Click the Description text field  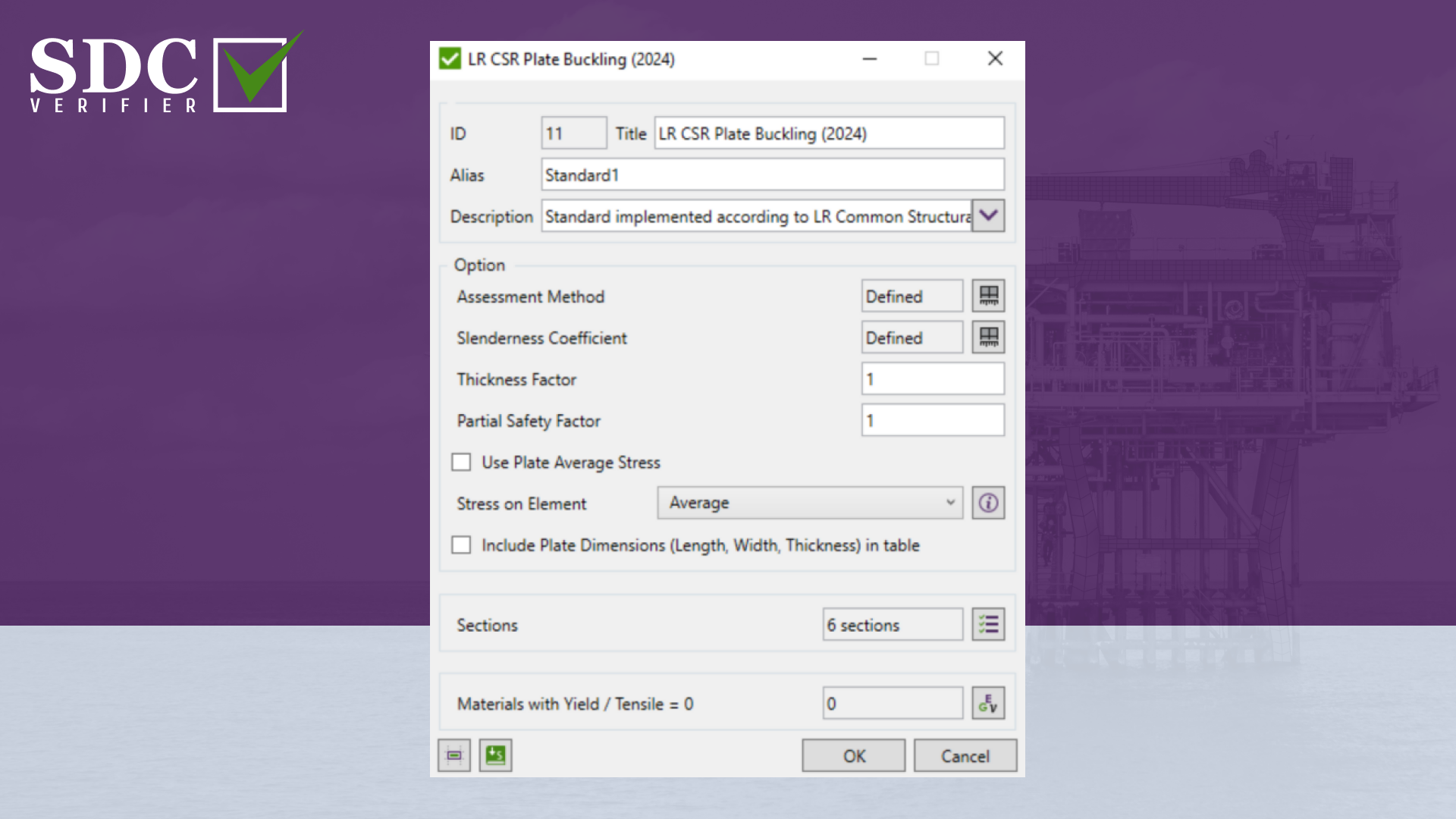(x=757, y=216)
